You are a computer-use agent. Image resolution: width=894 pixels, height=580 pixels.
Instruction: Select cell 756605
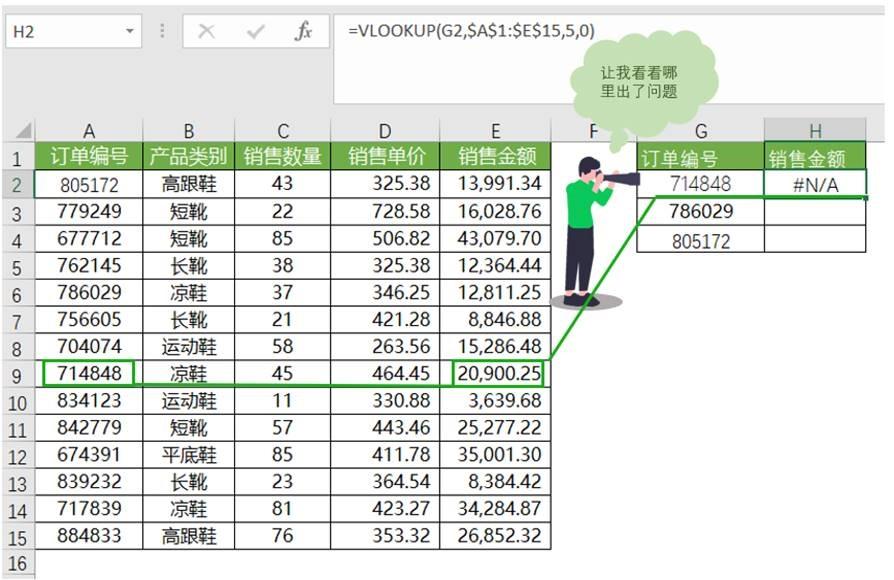(89, 319)
